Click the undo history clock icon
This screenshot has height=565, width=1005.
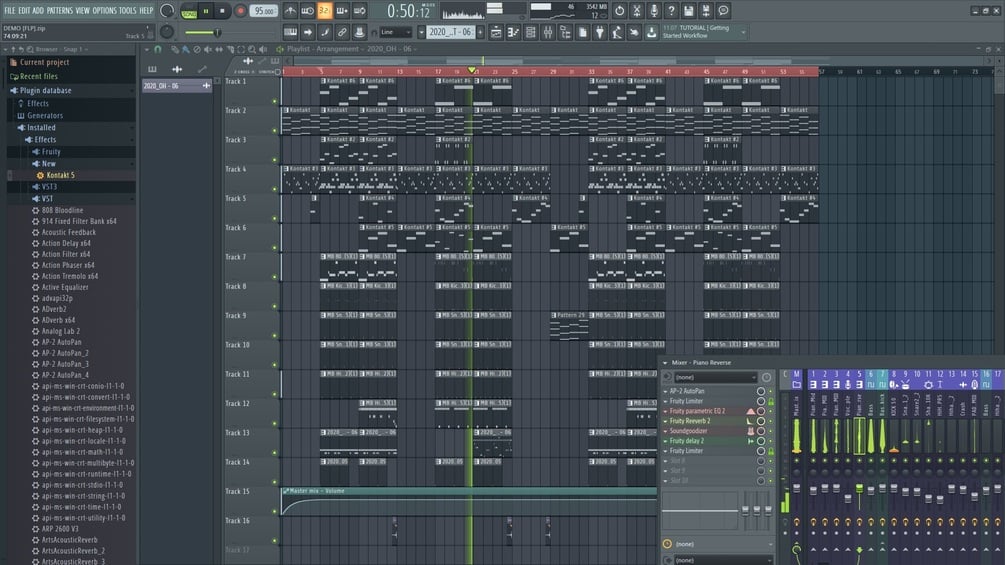619,11
